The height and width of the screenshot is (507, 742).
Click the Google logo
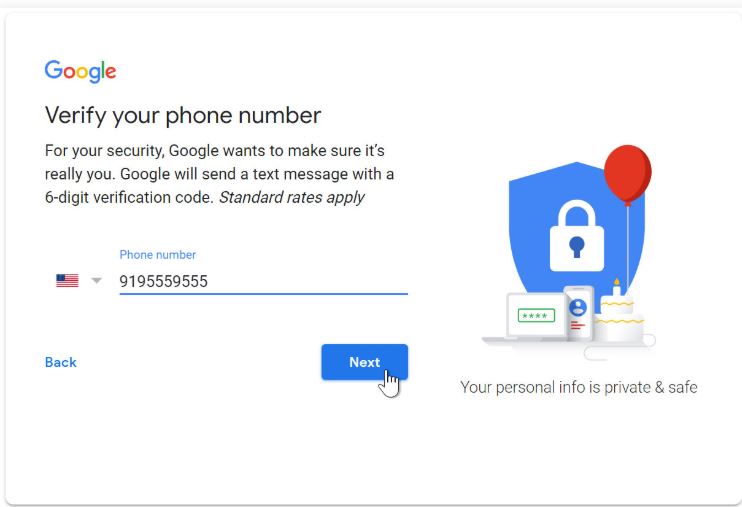(80, 71)
